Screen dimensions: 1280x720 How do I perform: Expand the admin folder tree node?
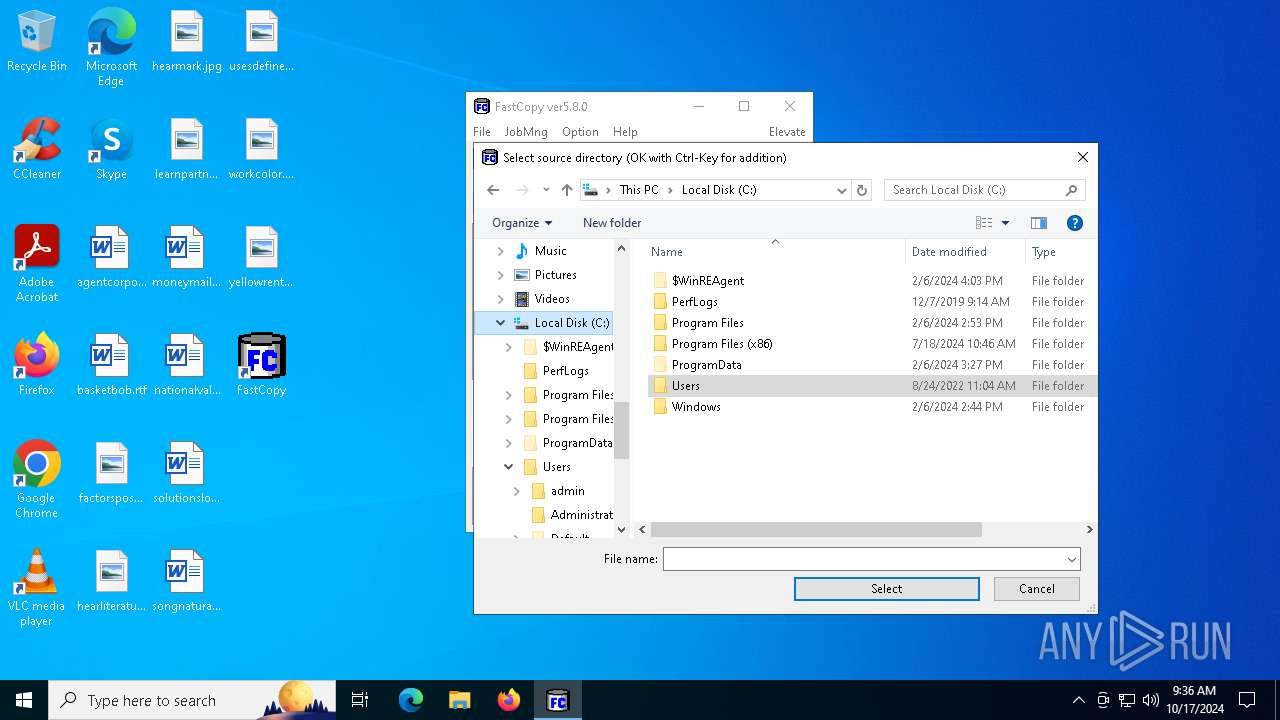click(x=517, y=491)
